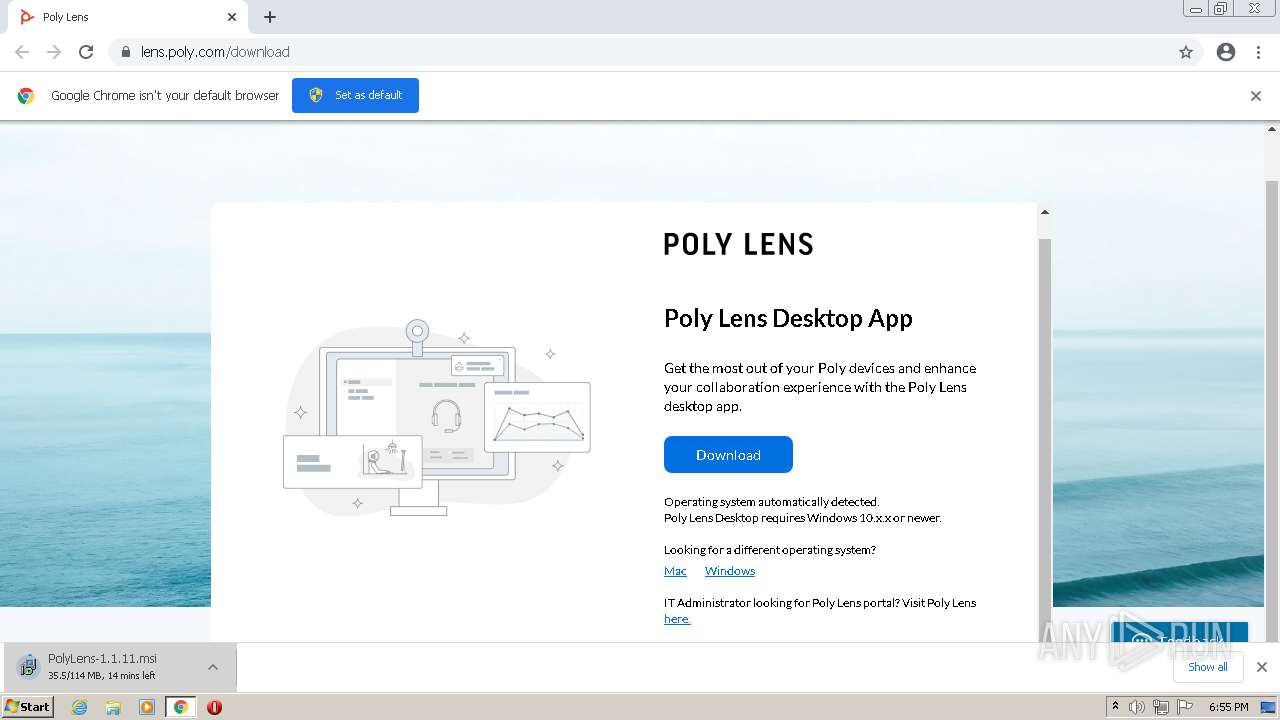The width and height of the screenshot is (1280, 720).
Task: Click Action Center flag icon
Action: (x=1184, y=707)
